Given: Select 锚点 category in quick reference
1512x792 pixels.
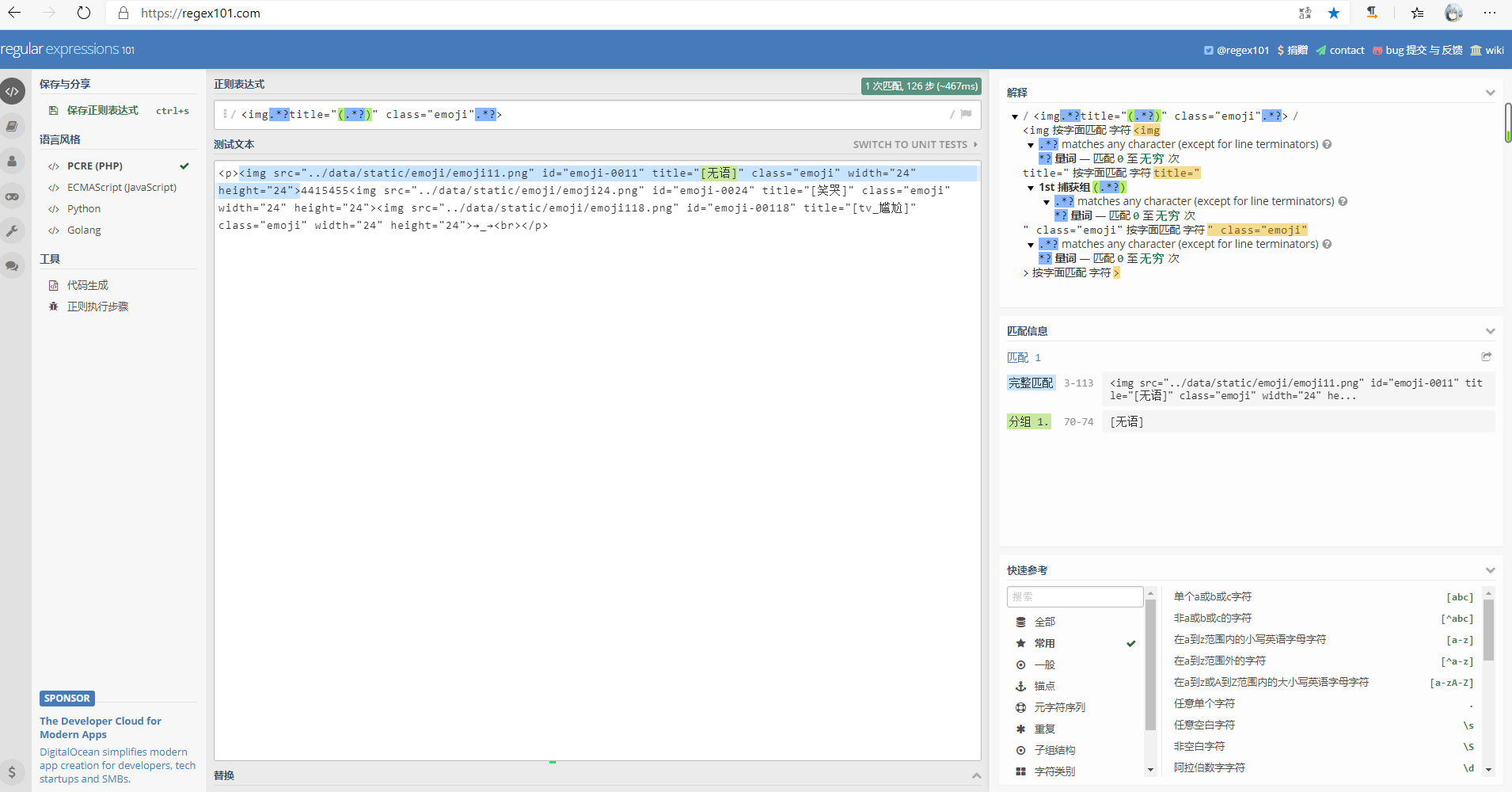Looking at the screenshot, I should click(1044, 686).
